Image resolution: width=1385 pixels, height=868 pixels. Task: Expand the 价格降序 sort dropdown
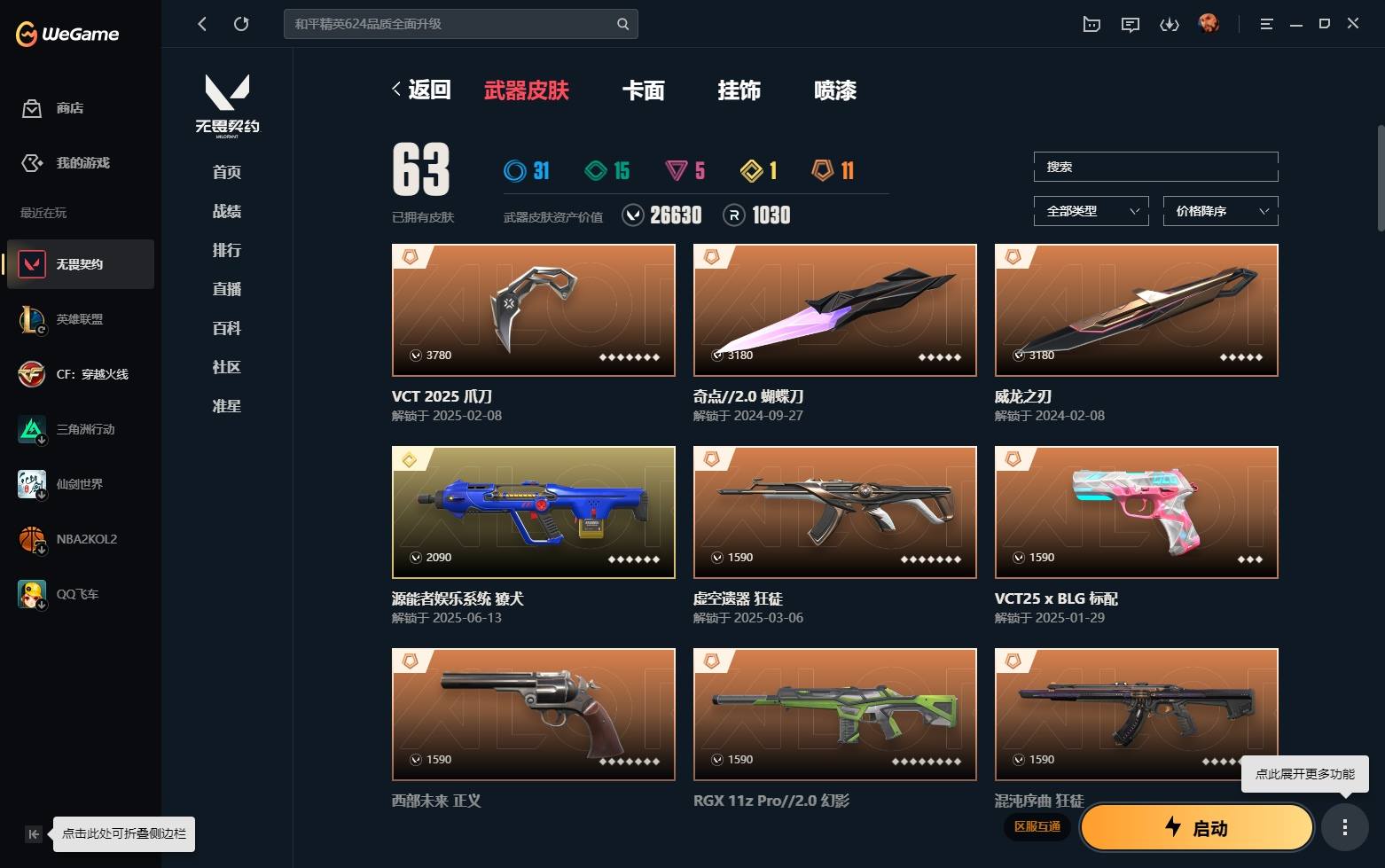(1221, 211)
